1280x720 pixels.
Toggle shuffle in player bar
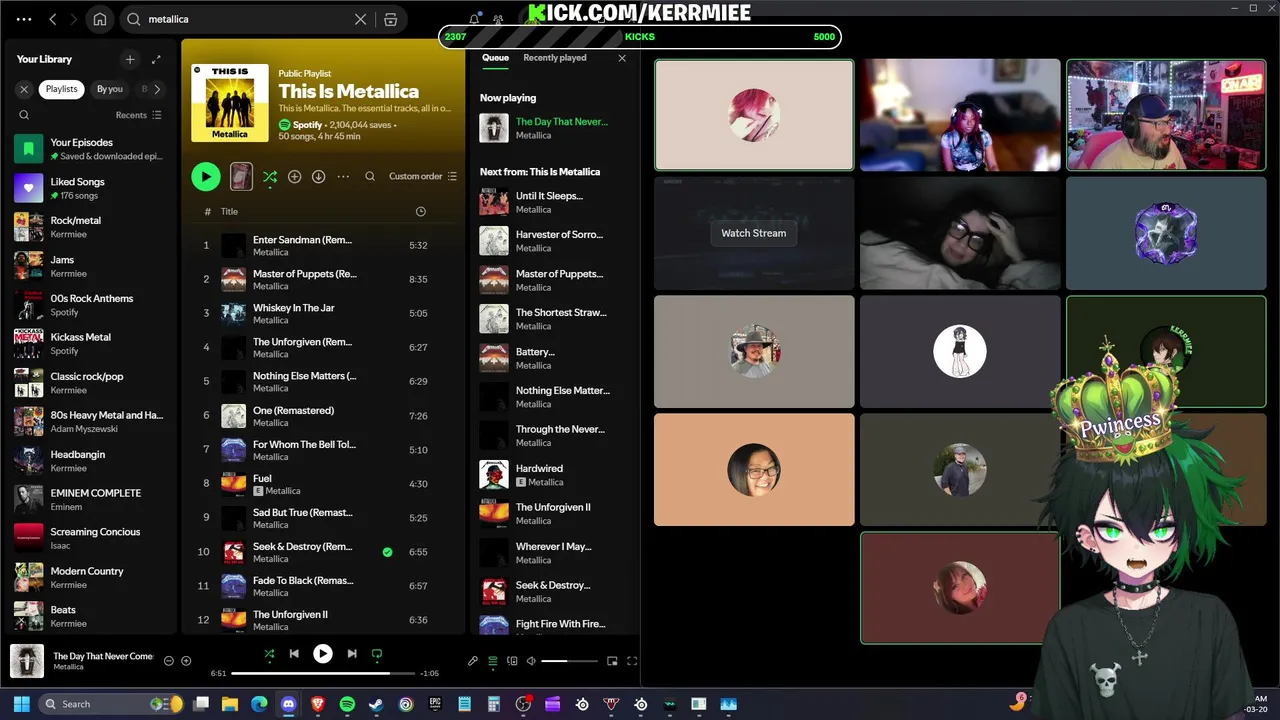coord(269,653)
